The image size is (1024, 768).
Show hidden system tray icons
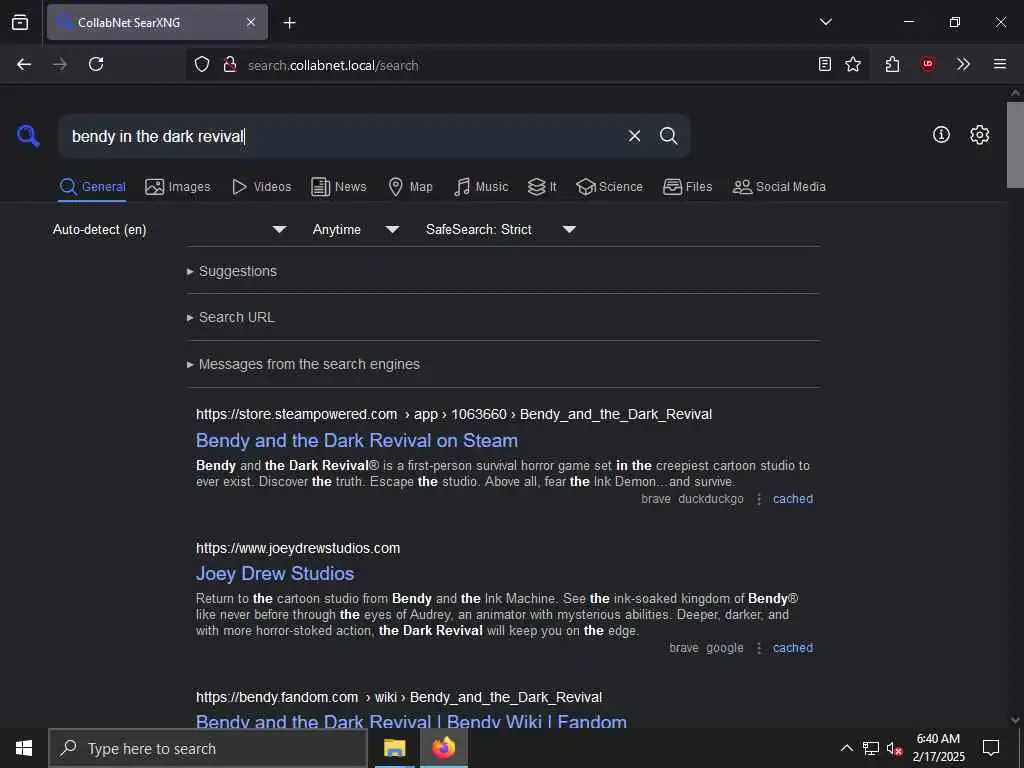click(846, 748)
